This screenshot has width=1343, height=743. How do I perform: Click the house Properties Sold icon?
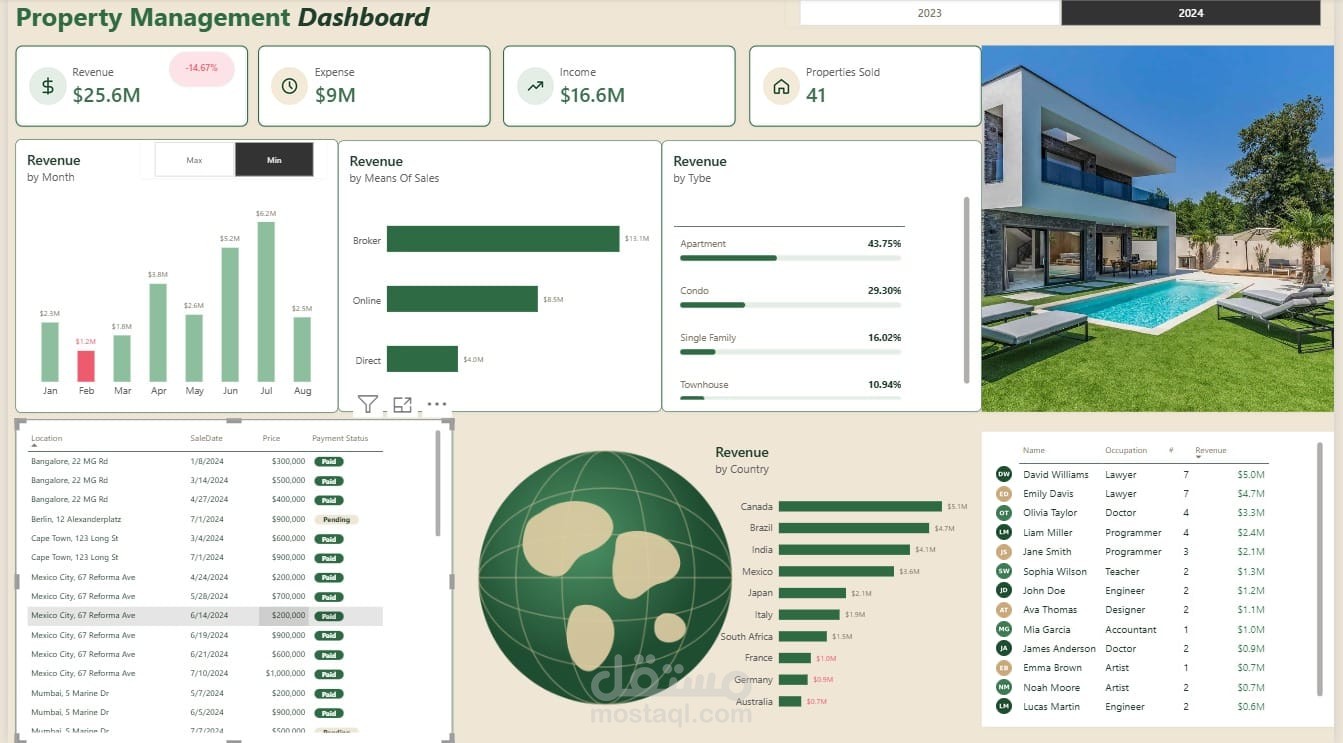(x=781, y=86)
